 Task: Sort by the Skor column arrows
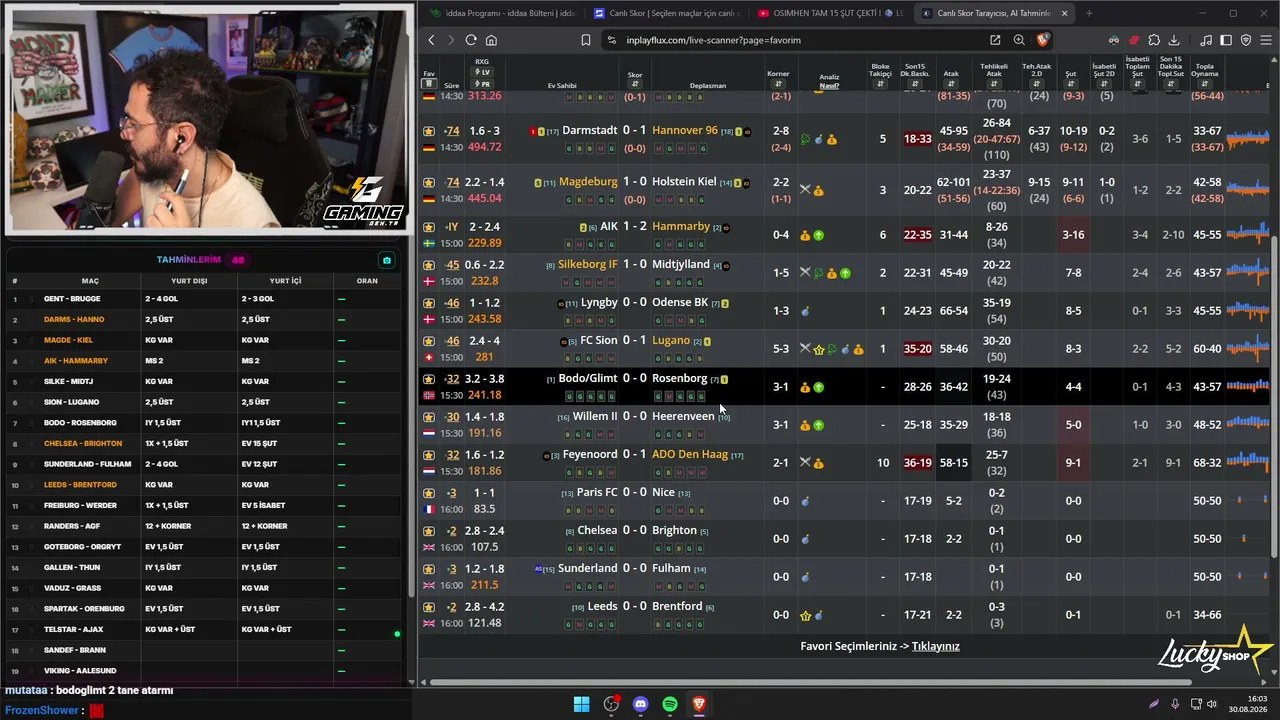point(635,84)
